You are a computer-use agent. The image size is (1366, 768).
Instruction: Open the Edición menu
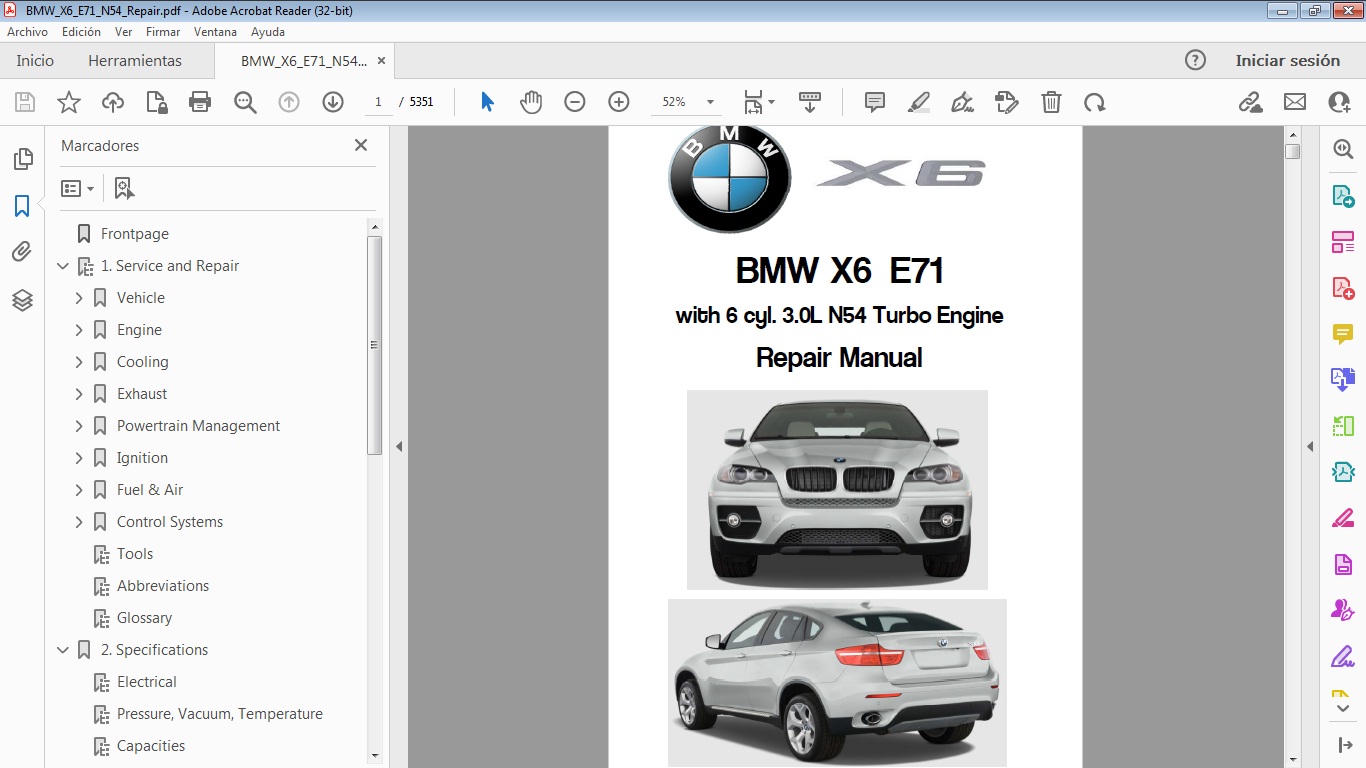pos(81,32)
